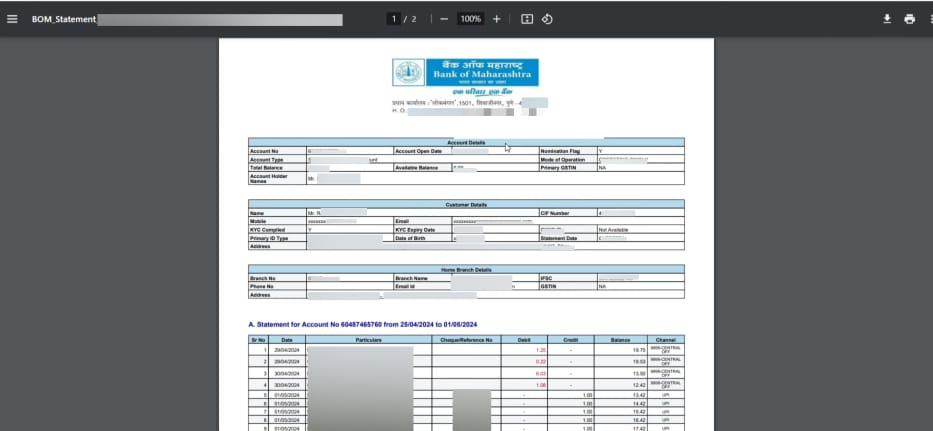Click the Debit column header
933x431 pixels.
(x=524, y=340)
